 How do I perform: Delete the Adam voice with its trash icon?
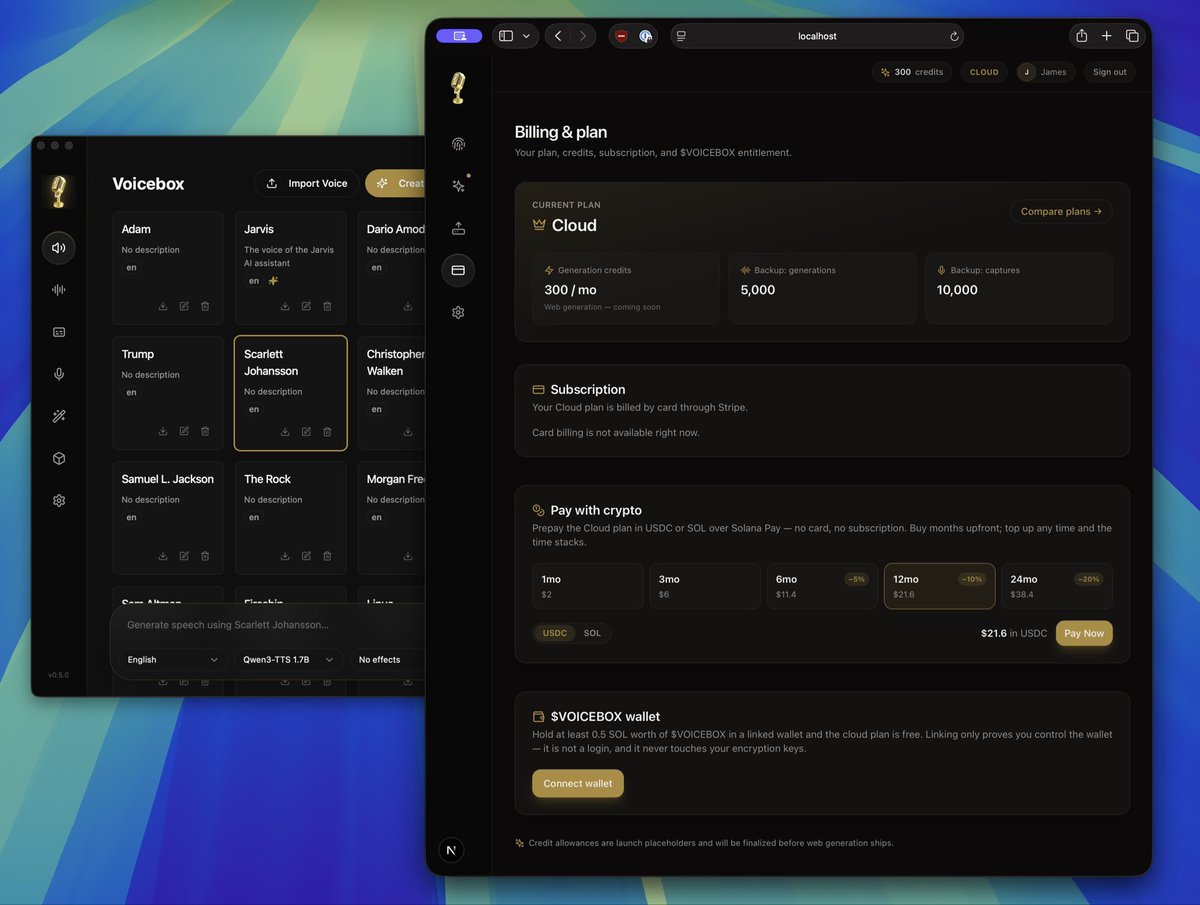coord(205,306)
